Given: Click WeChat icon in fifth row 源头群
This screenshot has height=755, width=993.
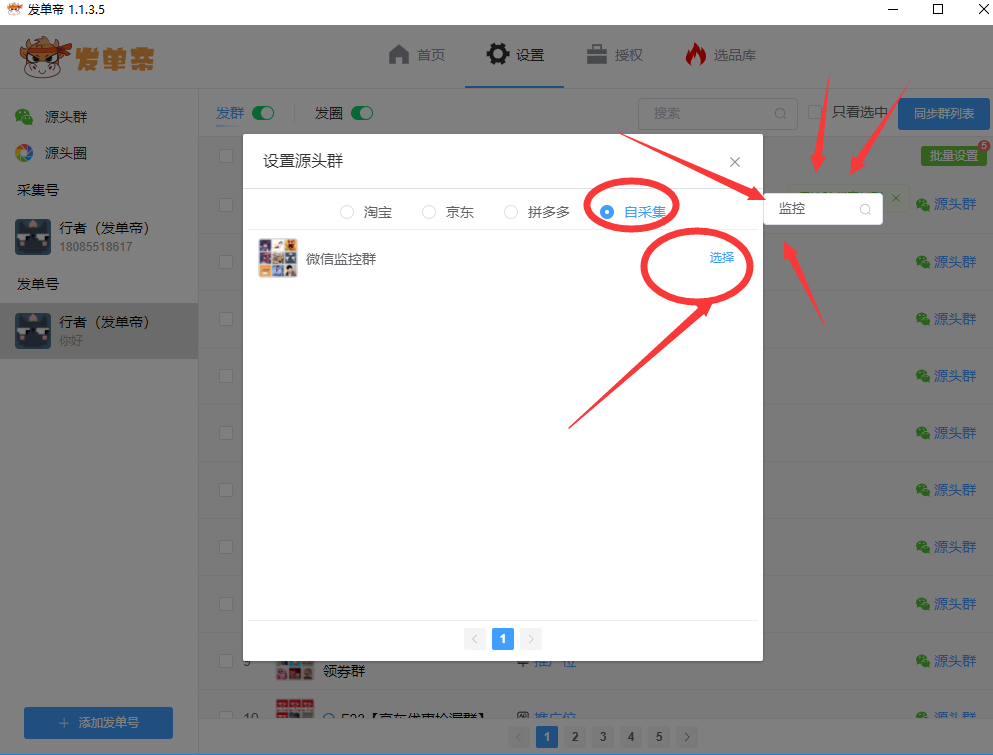Looking at the screenshot, I should 923,433.
